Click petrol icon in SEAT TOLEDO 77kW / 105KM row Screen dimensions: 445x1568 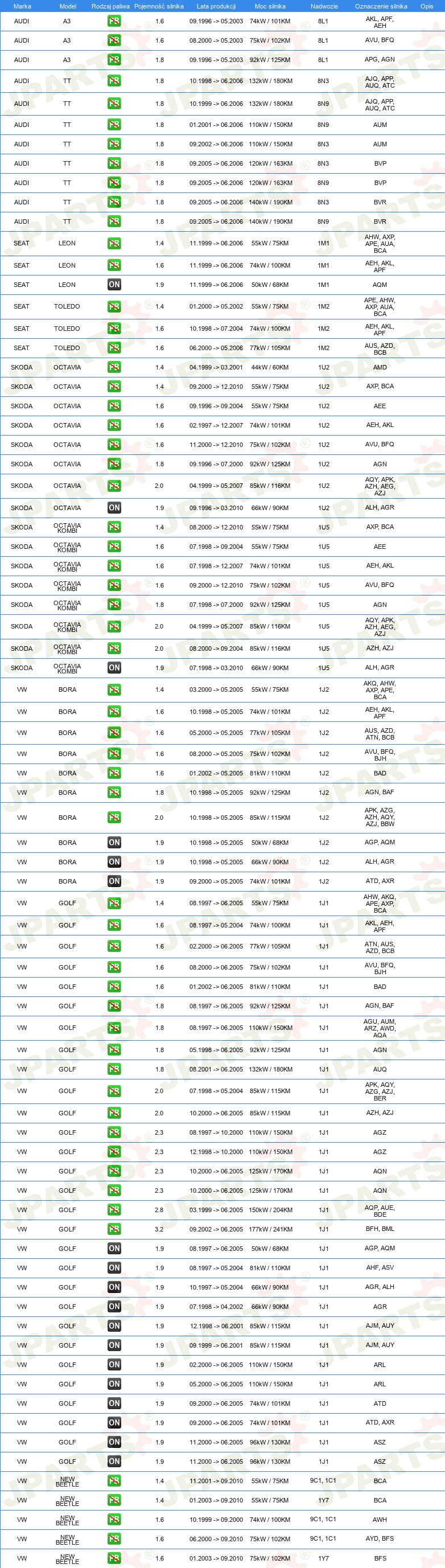[x=114, y=348]
